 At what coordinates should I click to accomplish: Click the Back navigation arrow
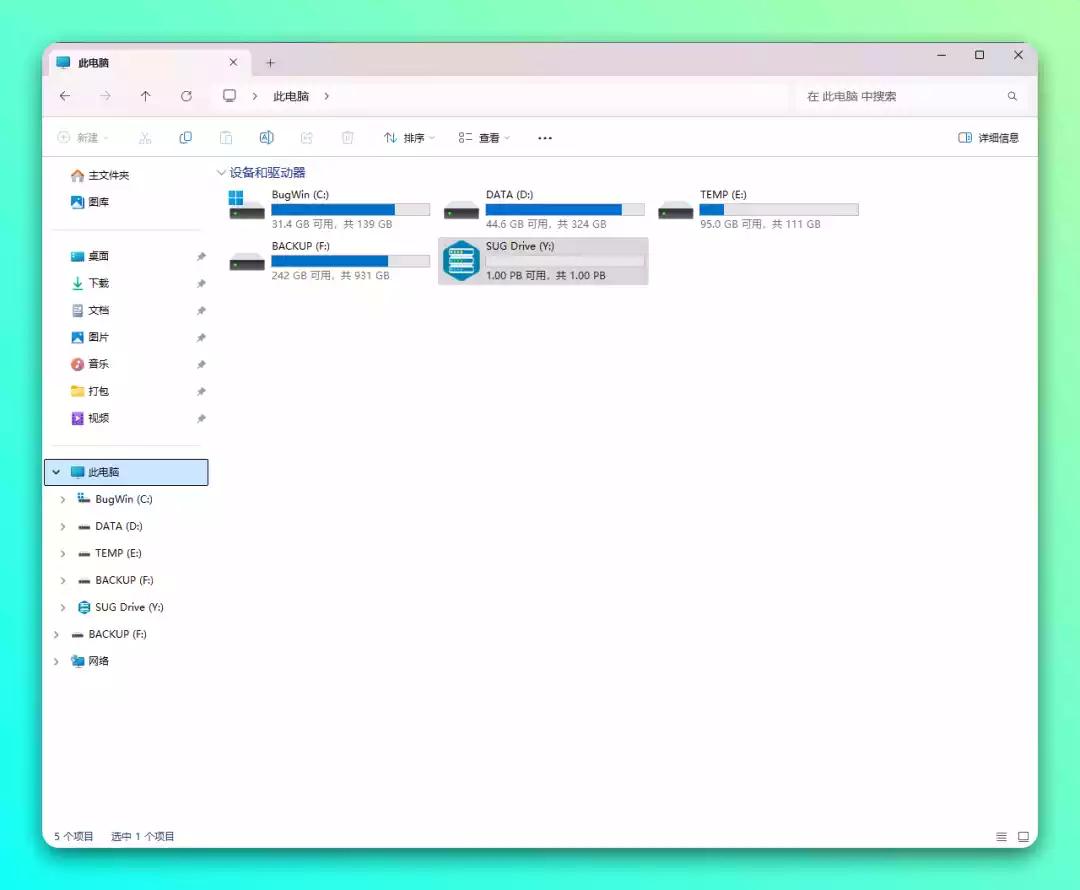click(65, 96)
